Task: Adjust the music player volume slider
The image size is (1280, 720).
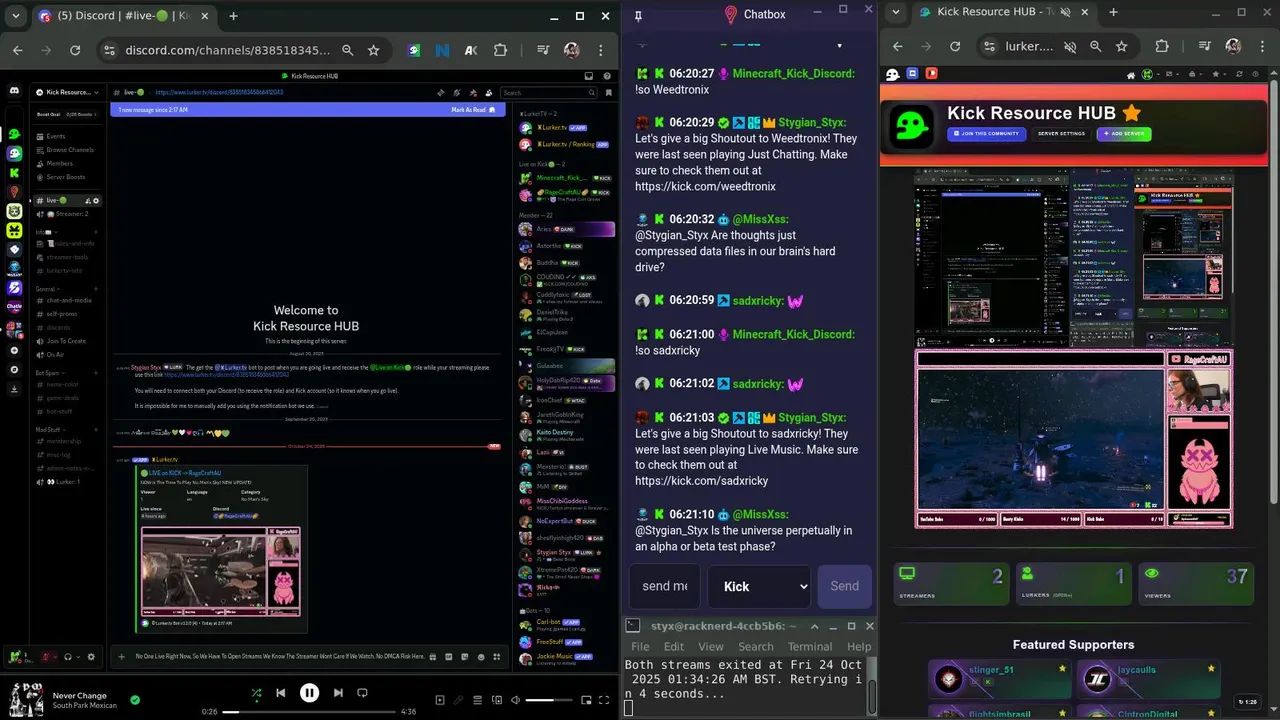Action: pos(548,700)
